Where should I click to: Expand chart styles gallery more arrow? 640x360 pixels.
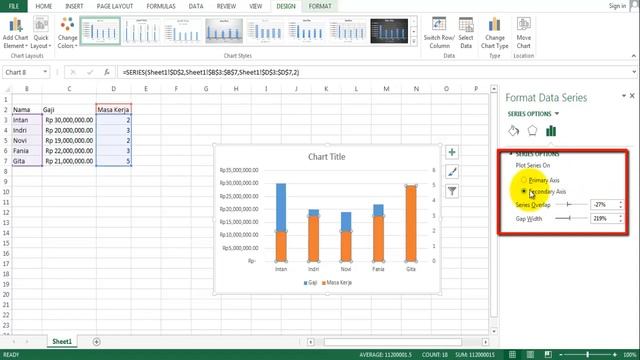[x=414, y=41]
